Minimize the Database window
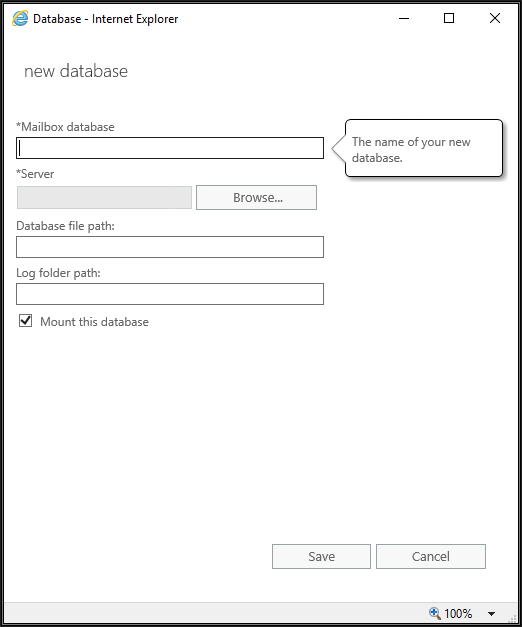The width and height of the screenshot is (522, 627). (x=404, y=18)
